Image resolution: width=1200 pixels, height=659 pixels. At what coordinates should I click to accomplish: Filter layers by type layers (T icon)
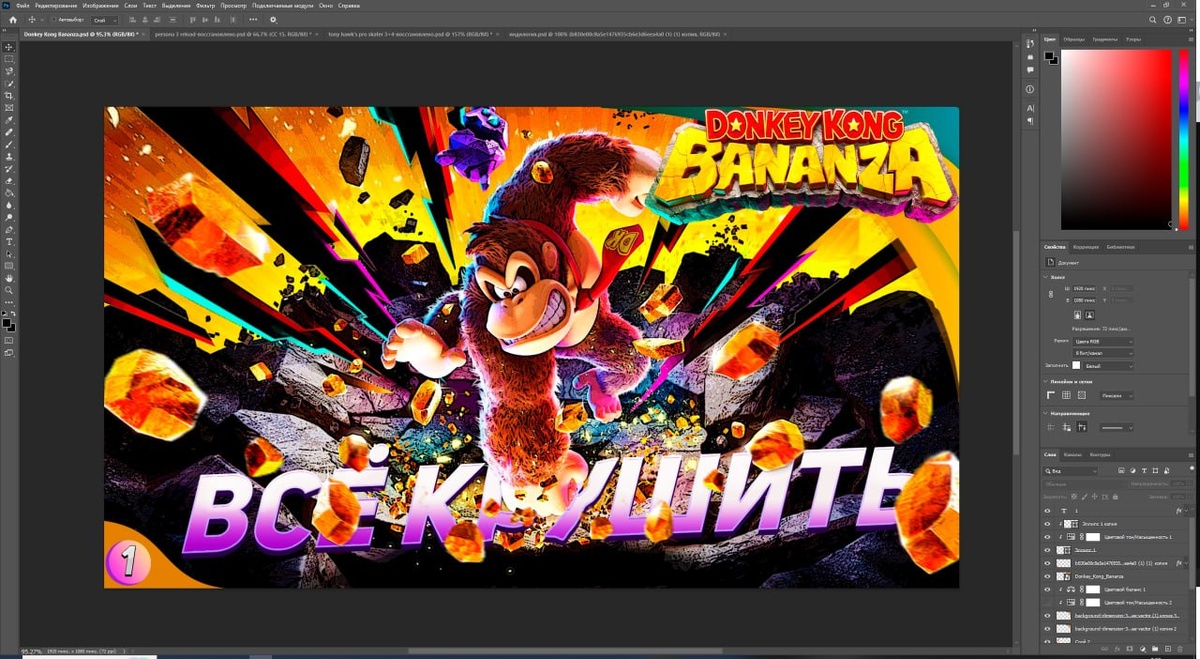1144,471
